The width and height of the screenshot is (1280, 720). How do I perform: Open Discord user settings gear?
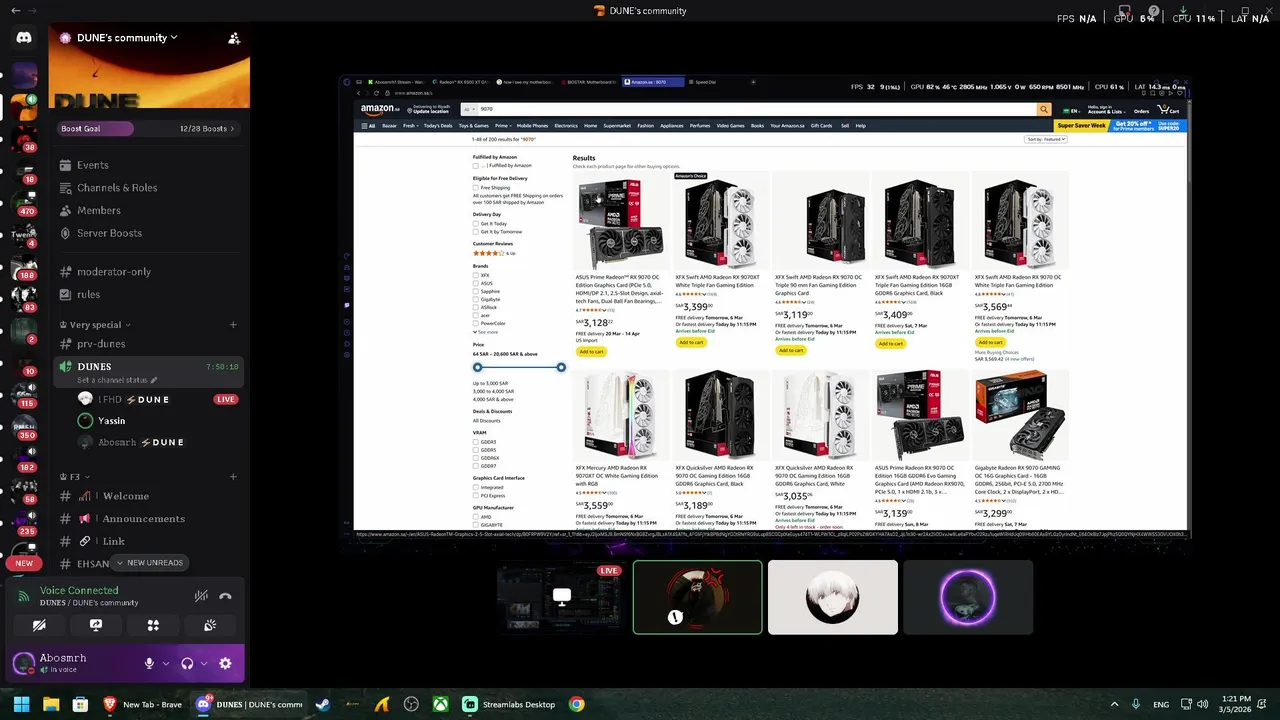coord(225,663)
